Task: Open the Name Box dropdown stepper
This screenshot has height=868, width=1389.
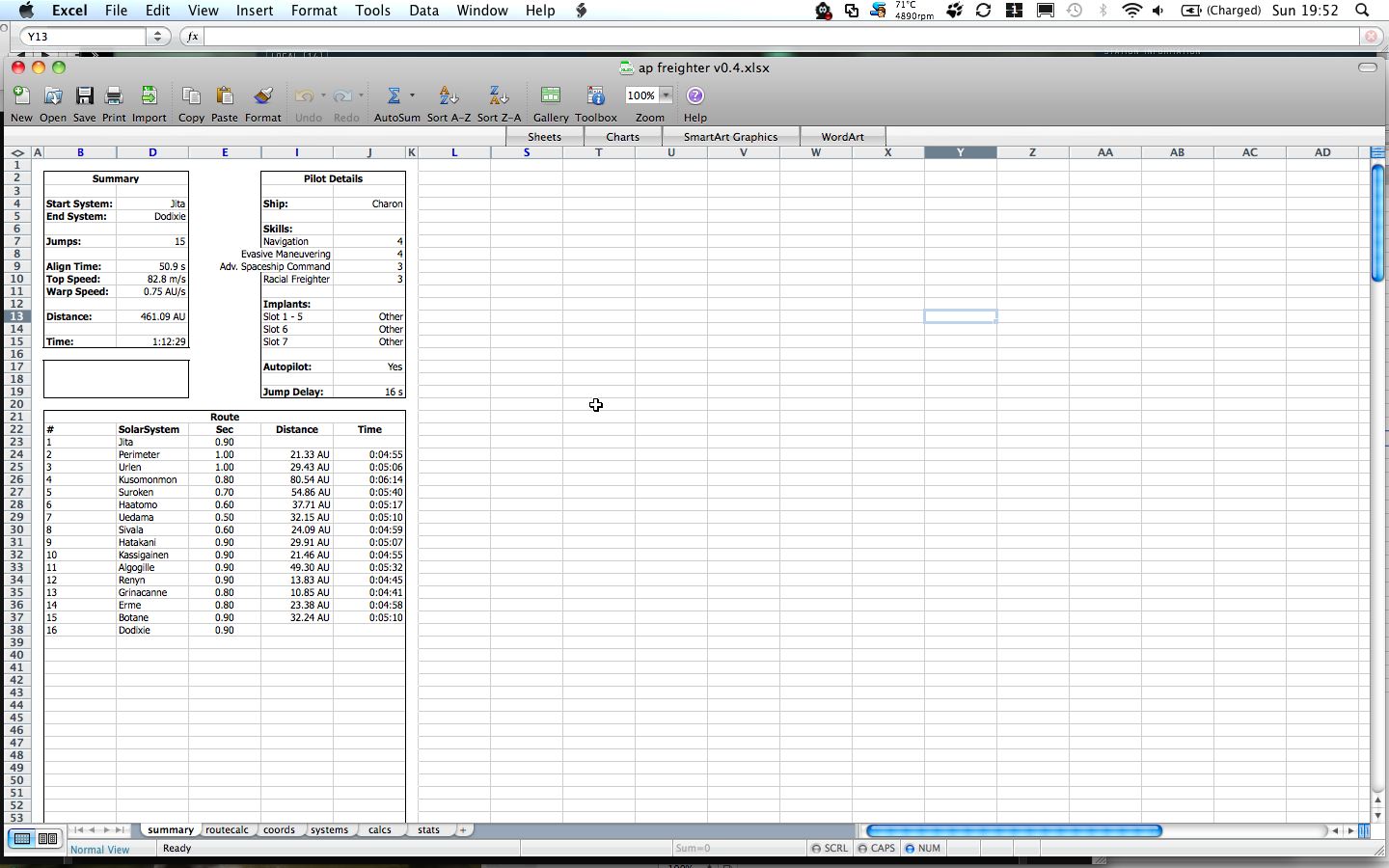Action: [x=158, y=37]
